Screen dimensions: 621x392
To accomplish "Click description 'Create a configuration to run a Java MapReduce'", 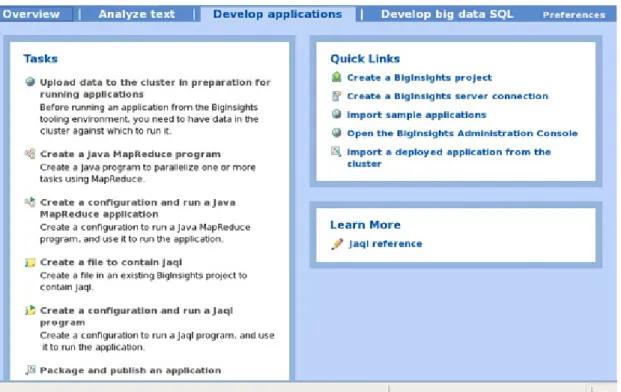I will (x=145, y=233).
